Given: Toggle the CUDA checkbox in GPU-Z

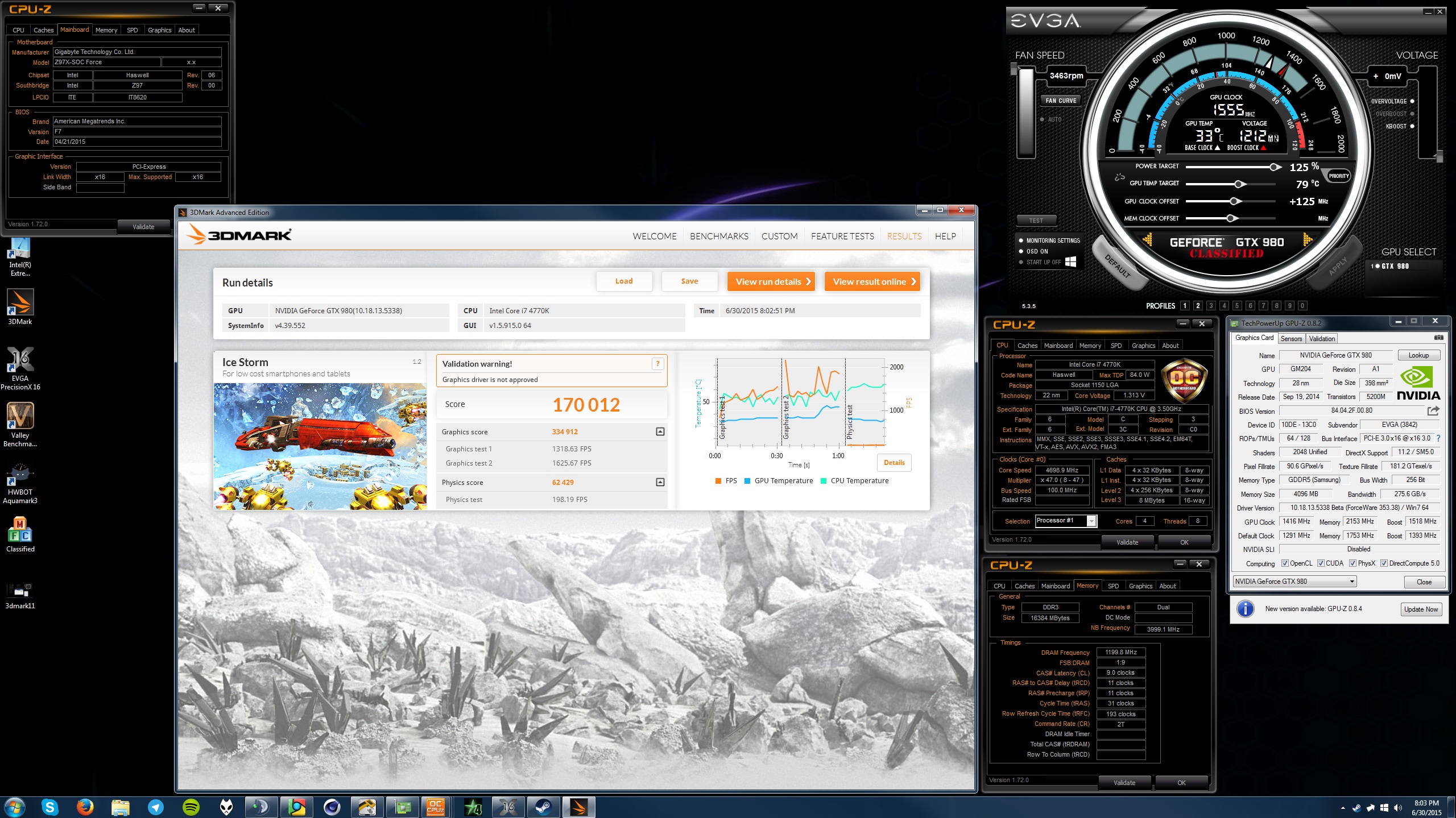Looking at the screenshot, I should [x=1321, y=563].
